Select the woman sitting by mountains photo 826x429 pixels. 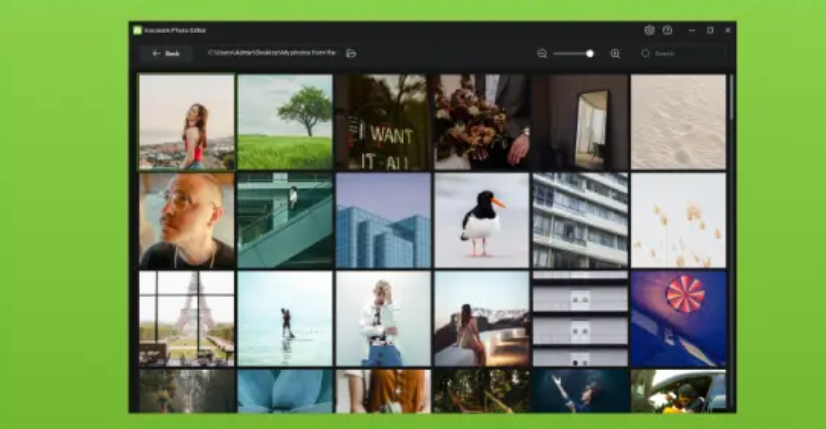[x=481, y=319]
